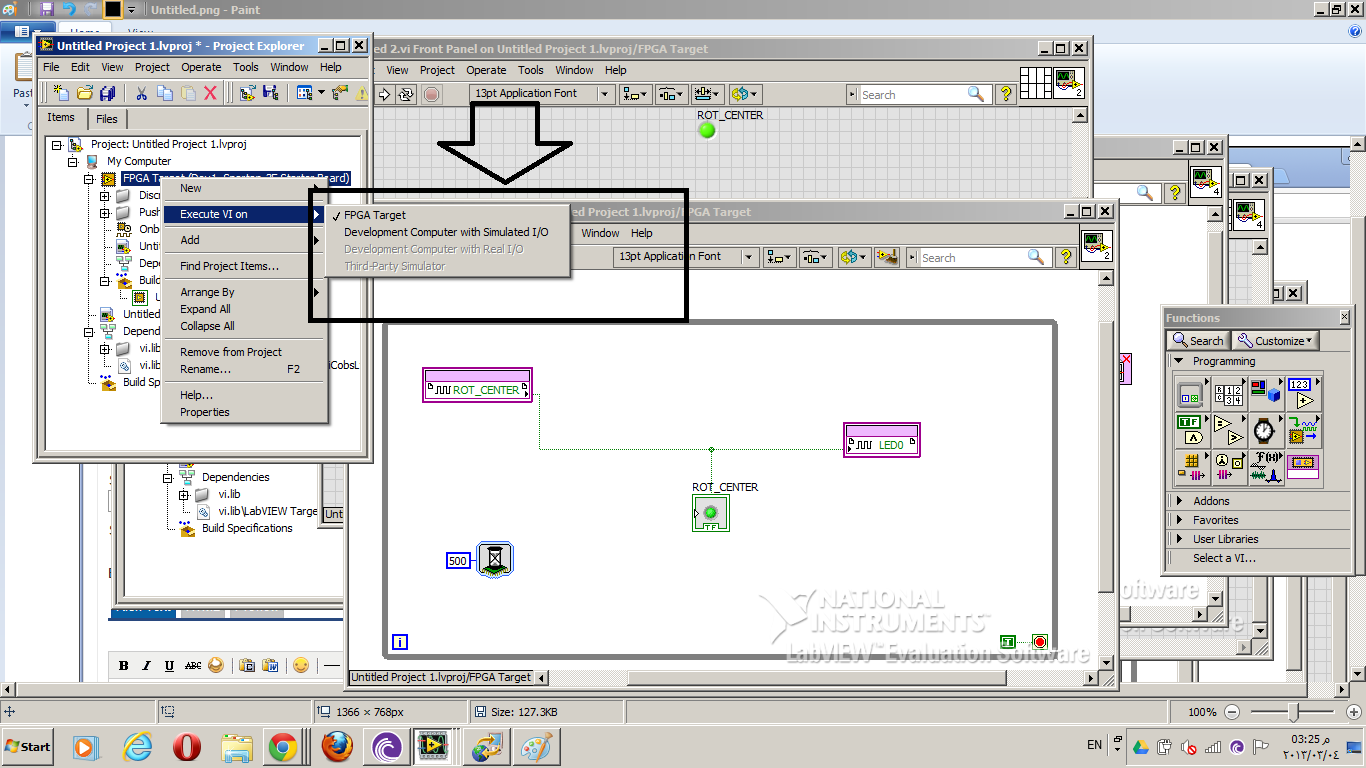The image size is (1366, 768).
Task: Open the Array palette in Functions panel
Action: coord(1227,392)
